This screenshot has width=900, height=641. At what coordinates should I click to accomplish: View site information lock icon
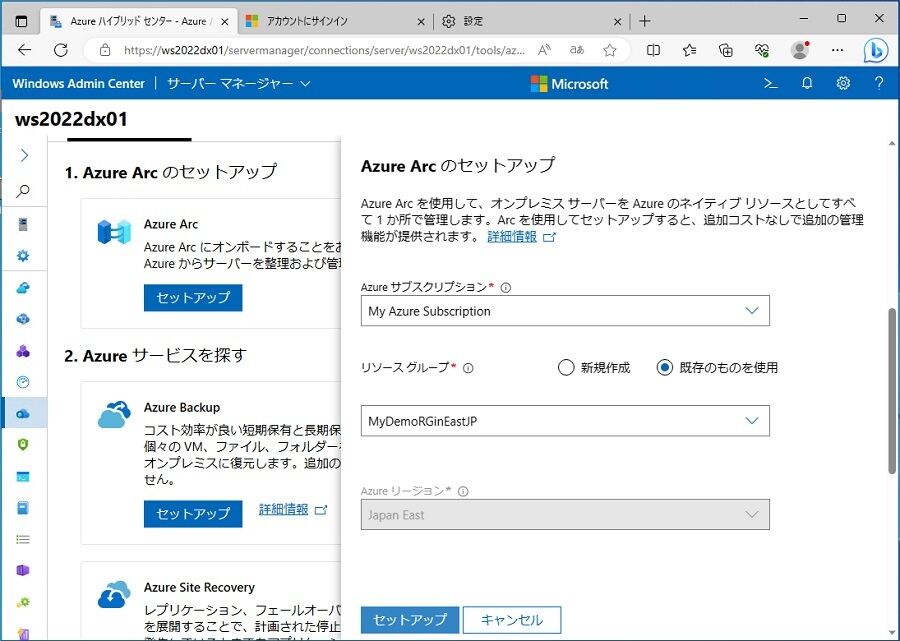[x=105, y=50]
